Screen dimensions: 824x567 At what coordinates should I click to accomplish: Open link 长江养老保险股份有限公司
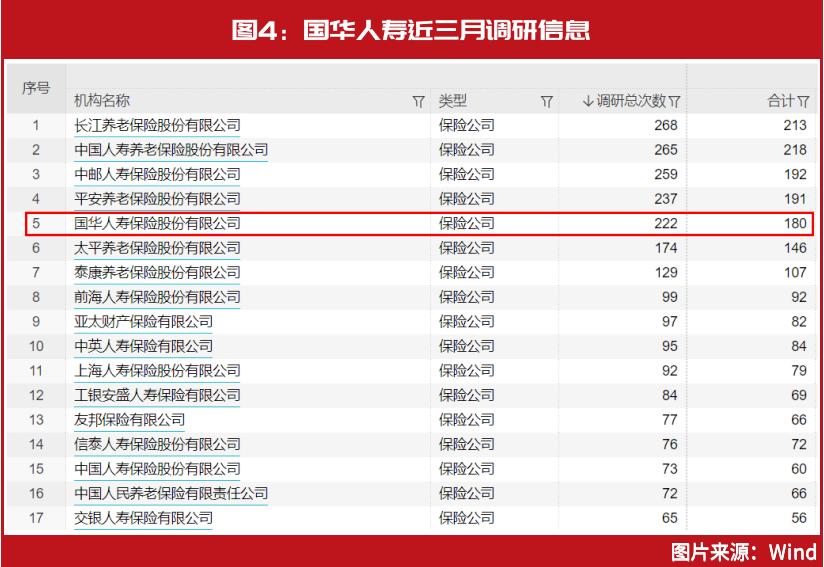click(157, 125)
